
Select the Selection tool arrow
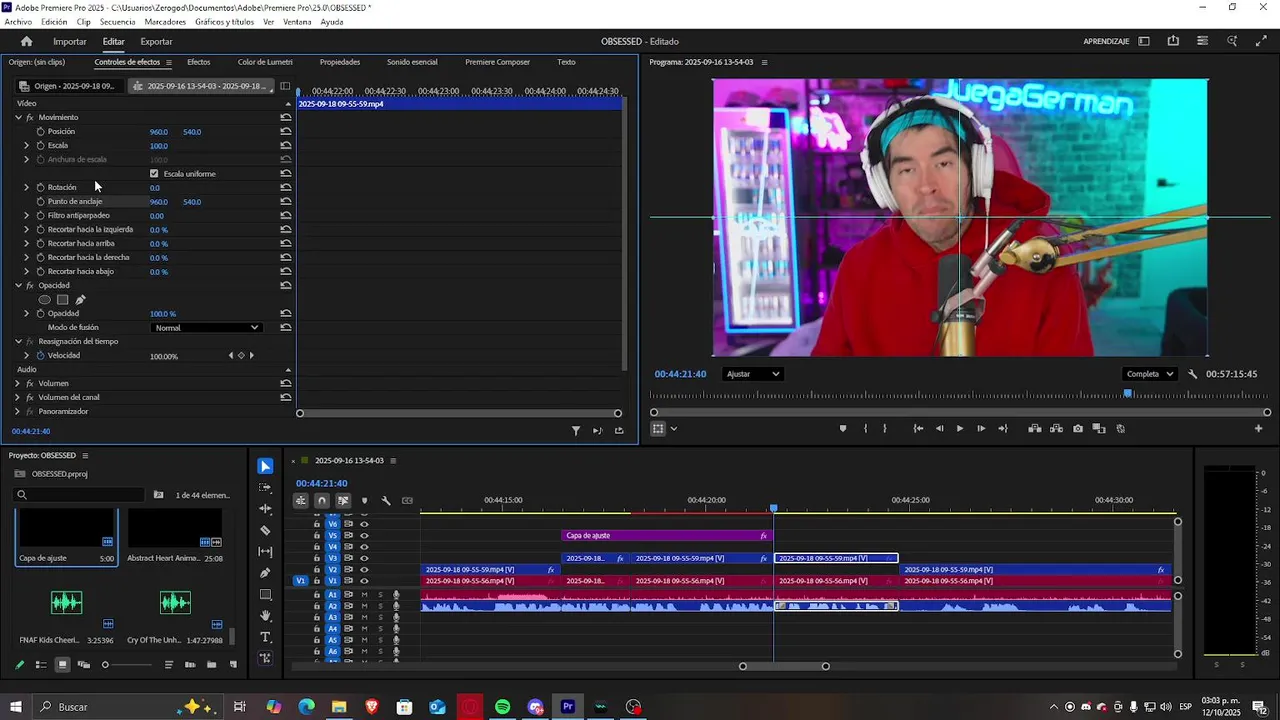click(265, 466)
